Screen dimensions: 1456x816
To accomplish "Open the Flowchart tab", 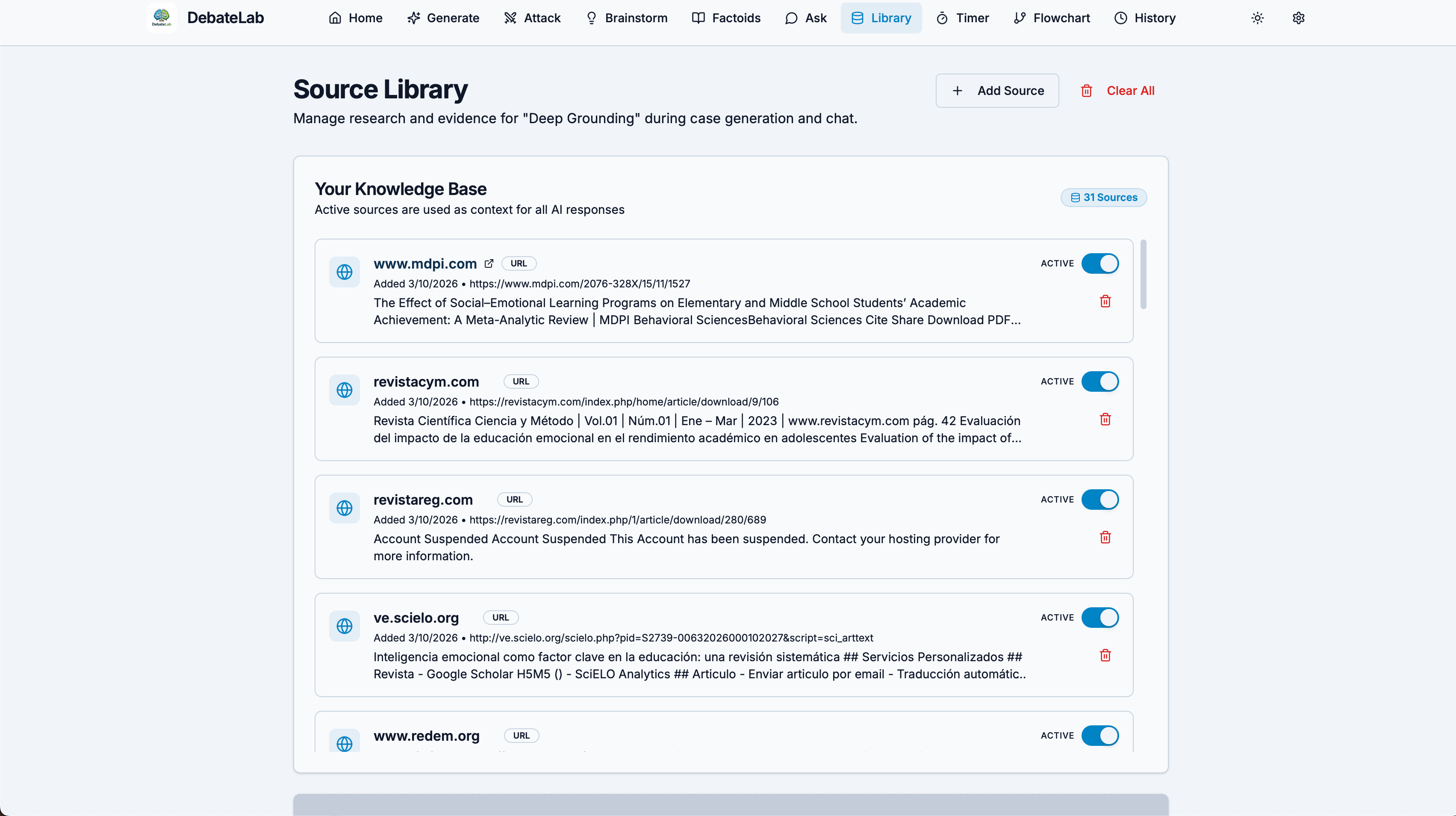I will [1051, 18].
